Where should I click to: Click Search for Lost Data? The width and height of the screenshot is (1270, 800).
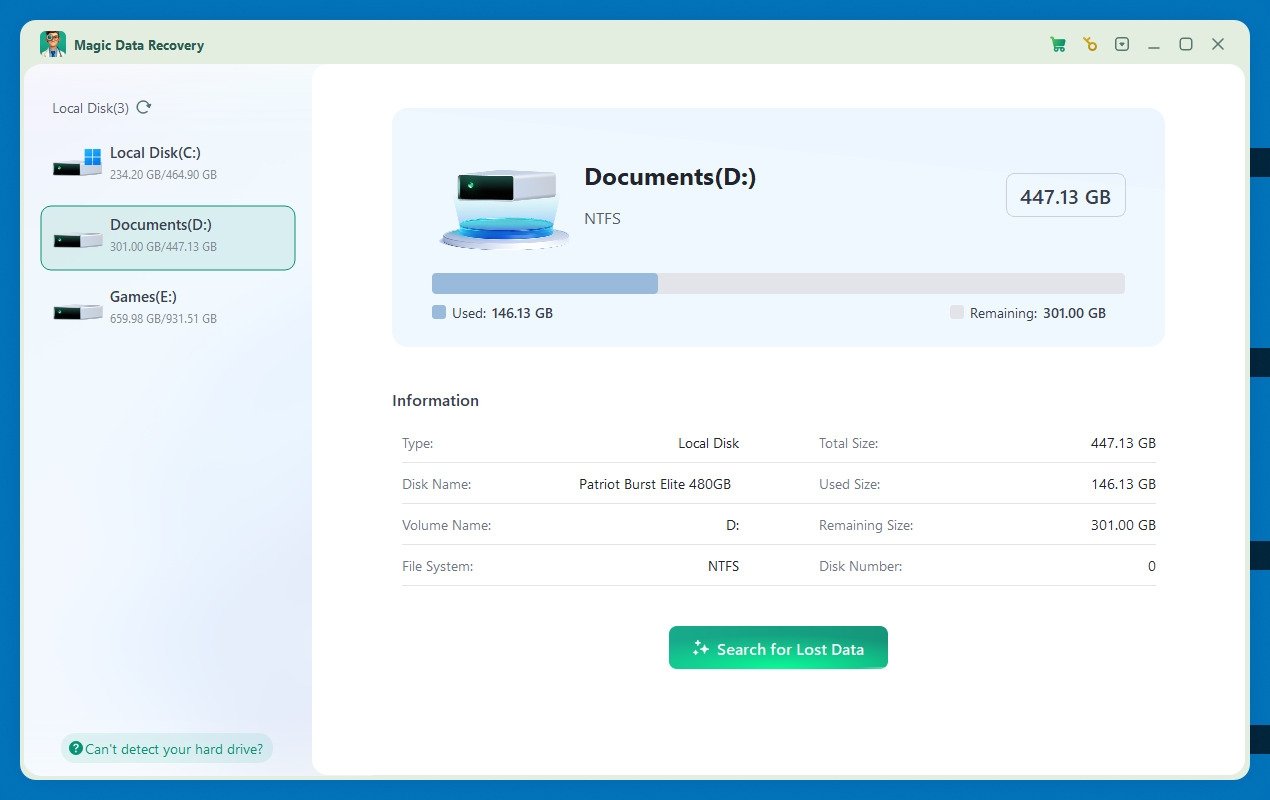click(x=778, y=647)
